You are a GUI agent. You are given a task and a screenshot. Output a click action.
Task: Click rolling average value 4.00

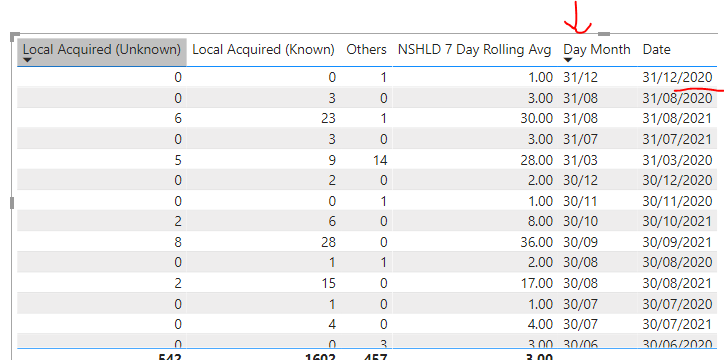[x=540, y=325]
